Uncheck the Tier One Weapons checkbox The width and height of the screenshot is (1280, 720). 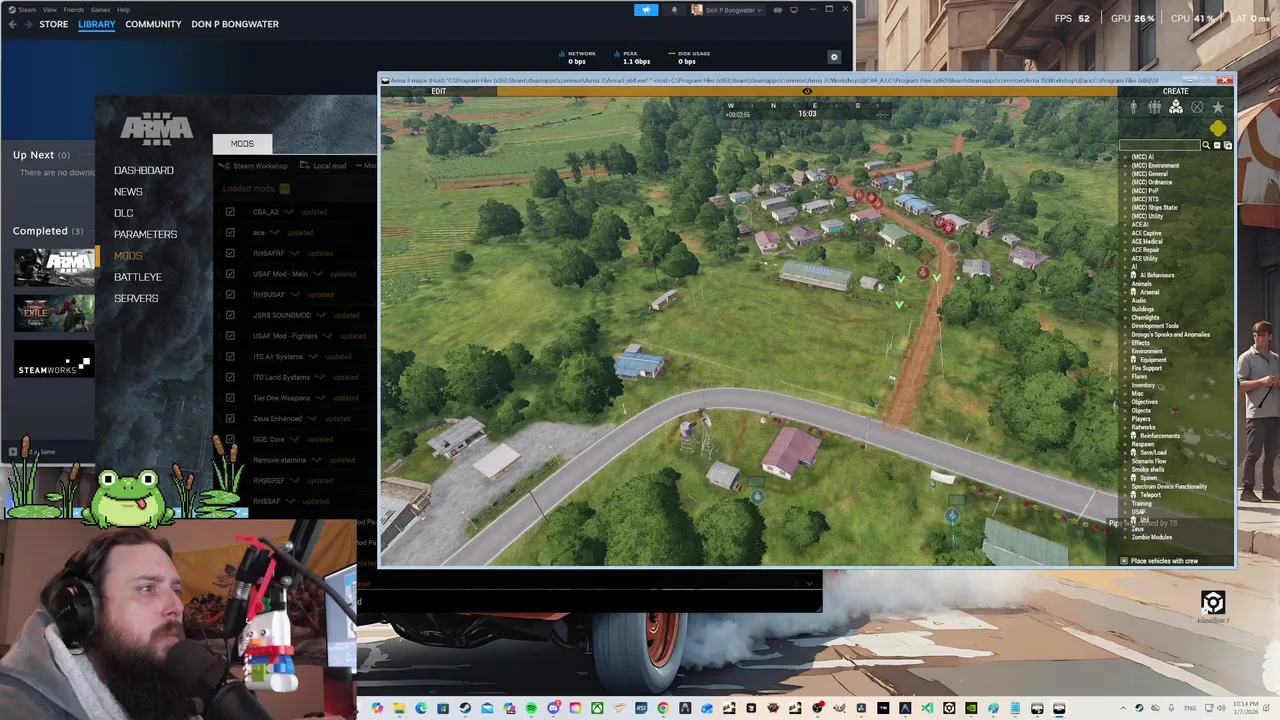click(x=230, y=398)
